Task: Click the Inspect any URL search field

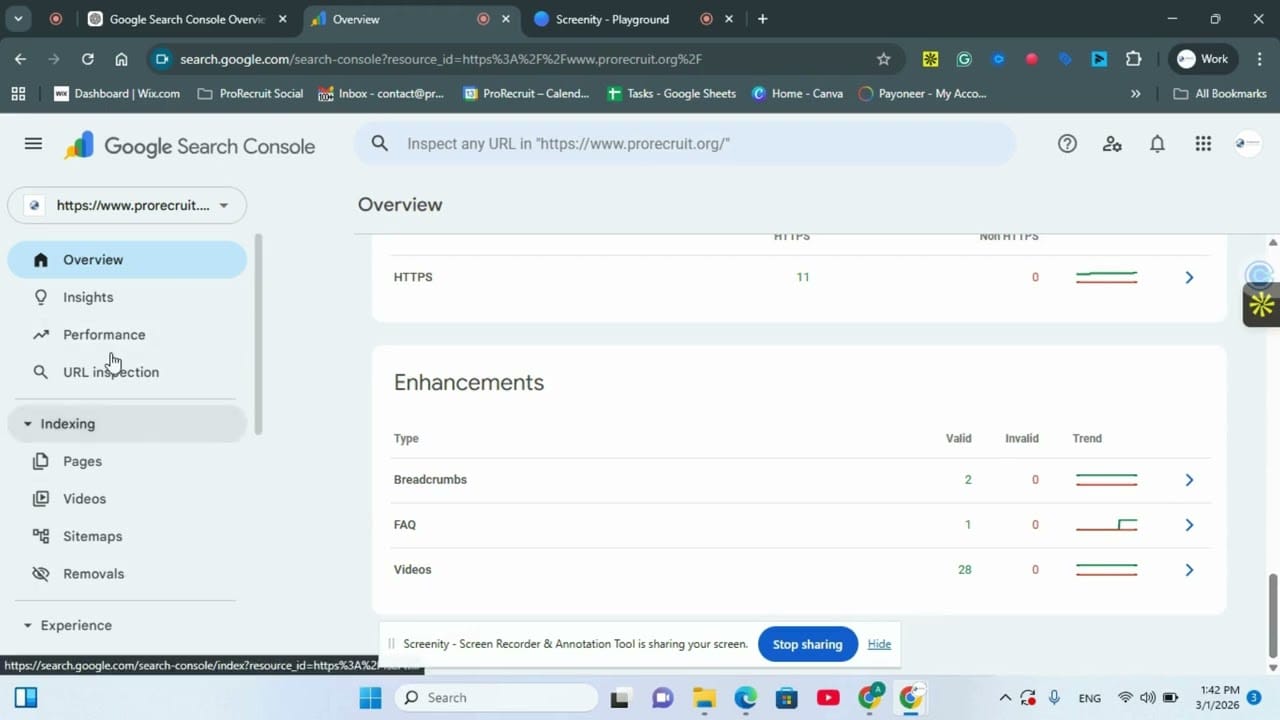Action: [x=685, y=144]
